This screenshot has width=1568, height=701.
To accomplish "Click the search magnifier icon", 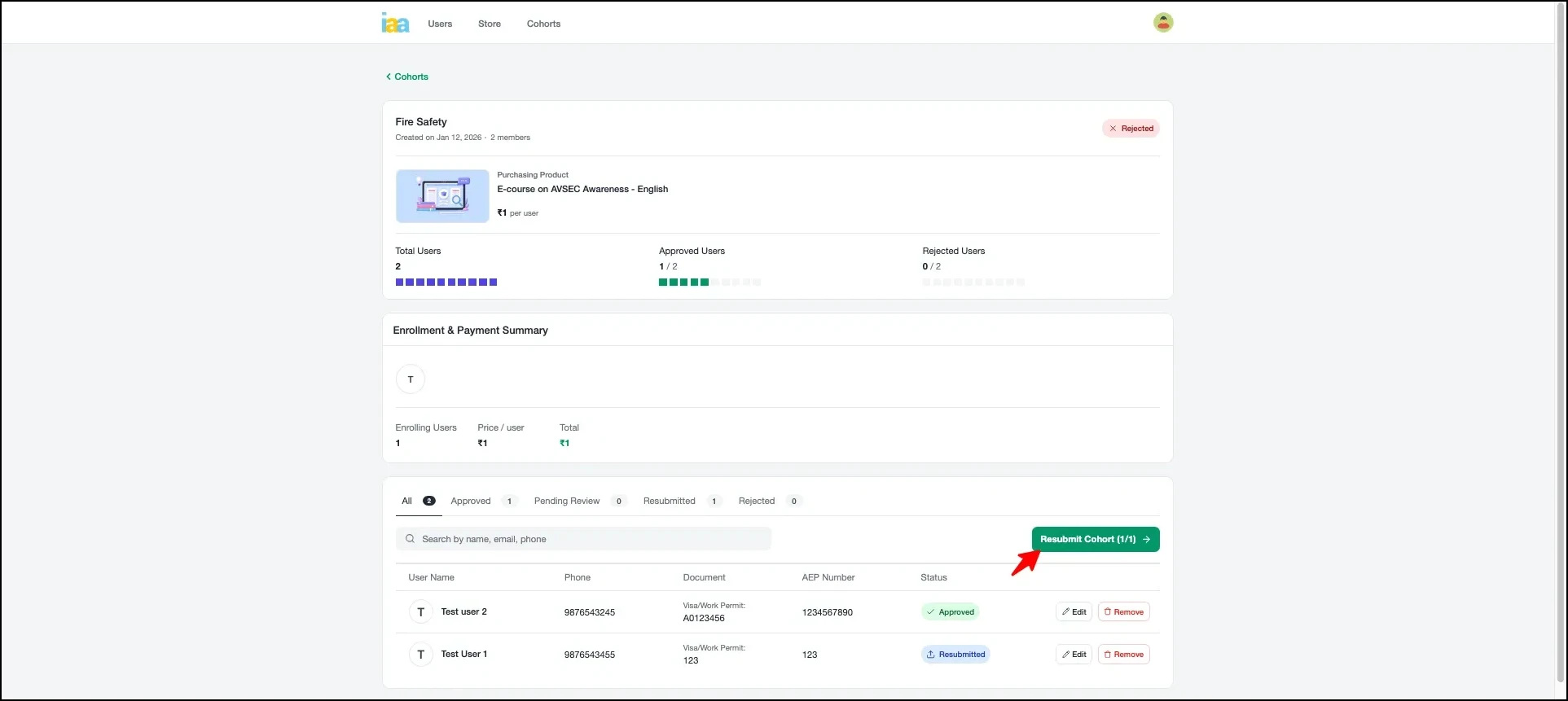I will [x=411, y=539].
